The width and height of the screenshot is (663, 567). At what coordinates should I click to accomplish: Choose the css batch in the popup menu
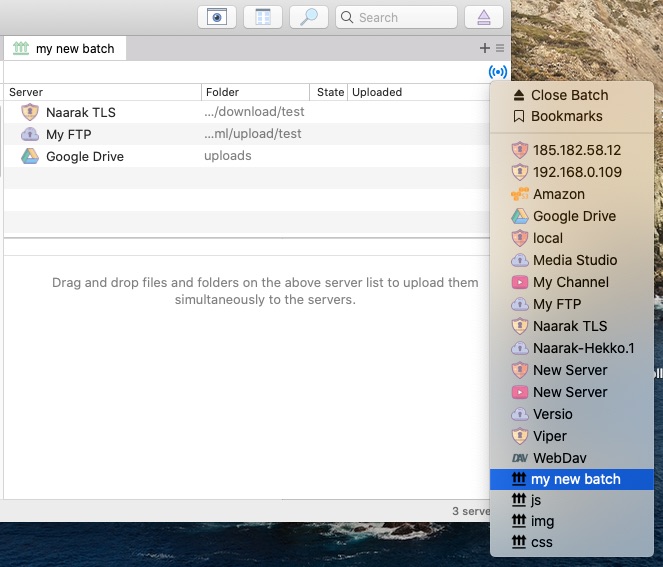click(x=572, y=542)
